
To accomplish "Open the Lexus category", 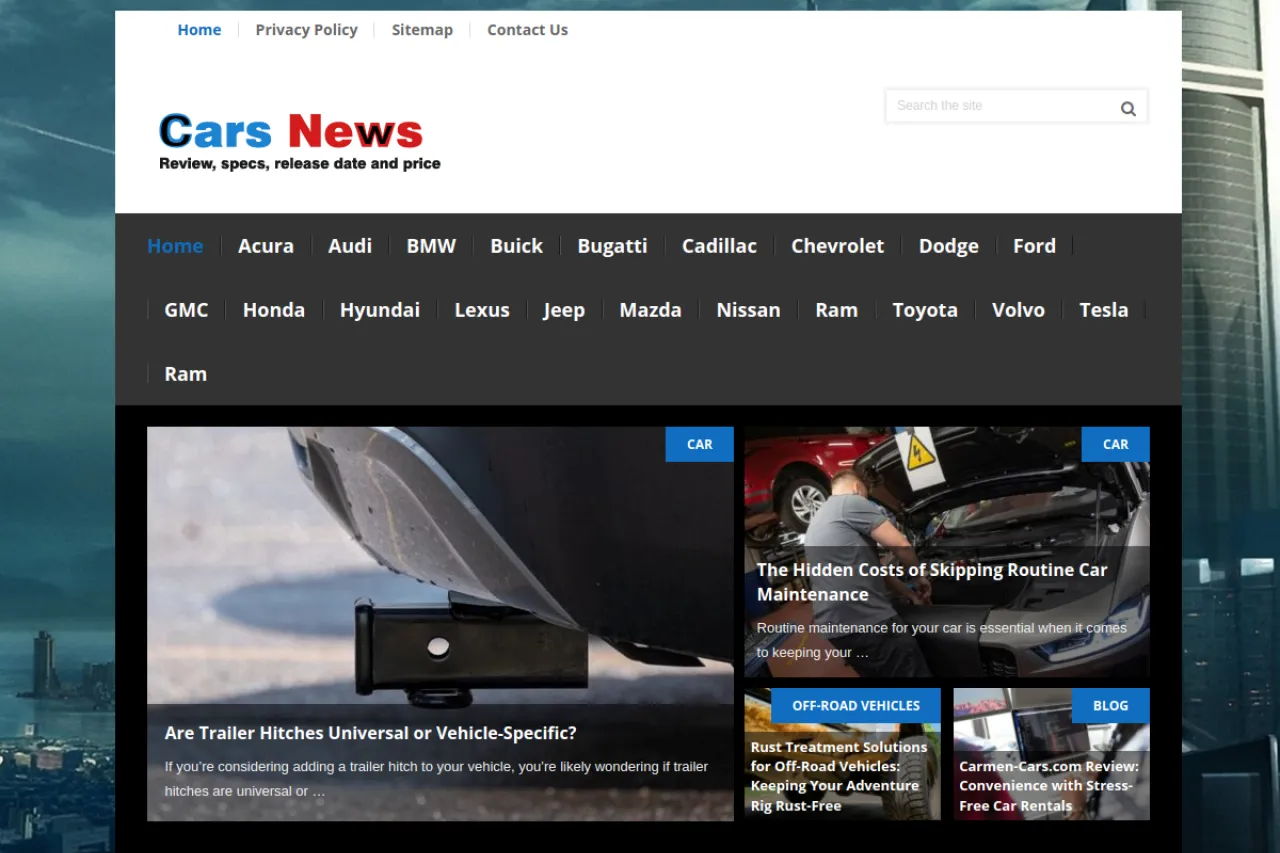I will (482, 310).
